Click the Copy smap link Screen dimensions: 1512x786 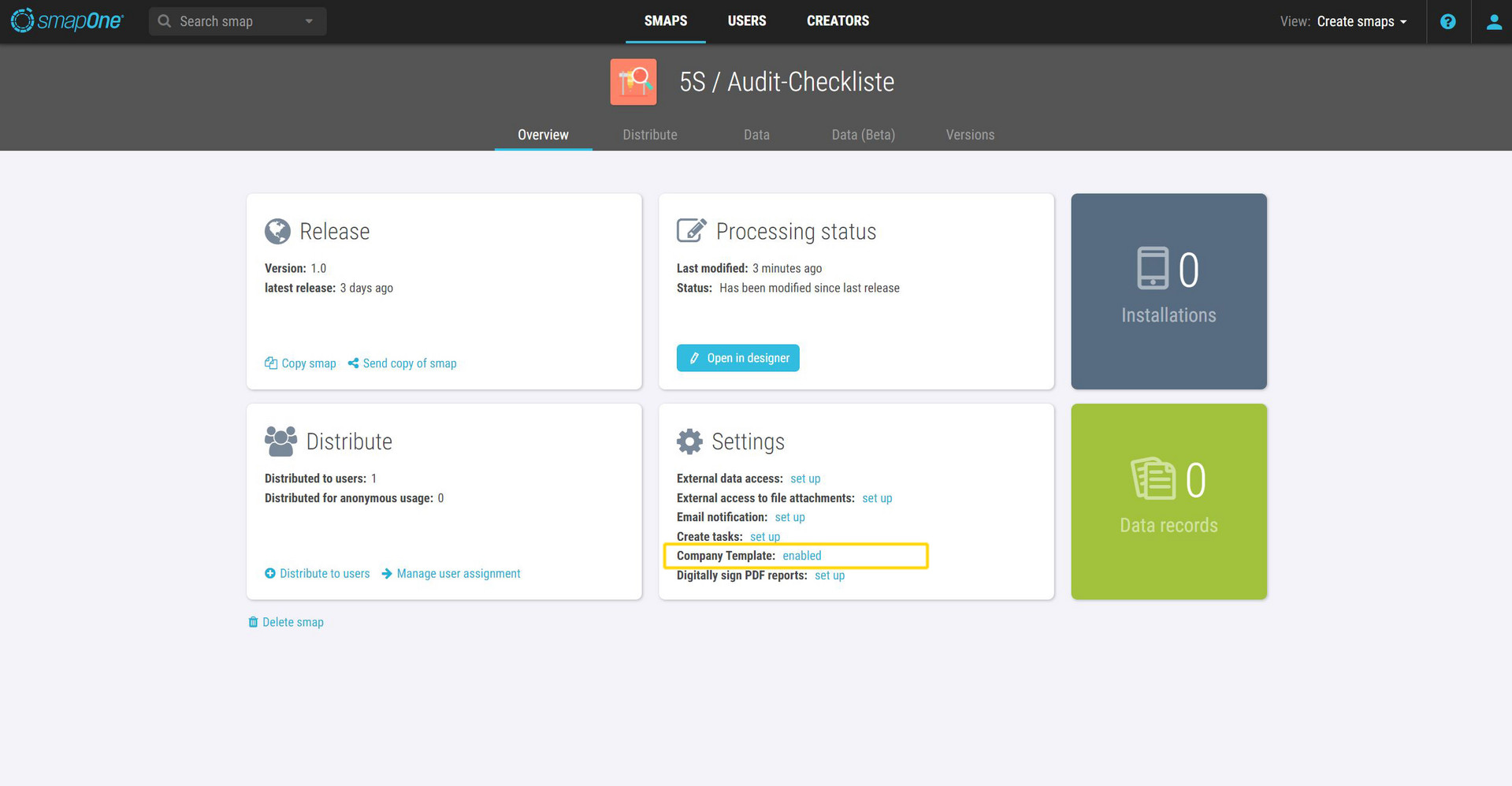pos(309,363)
